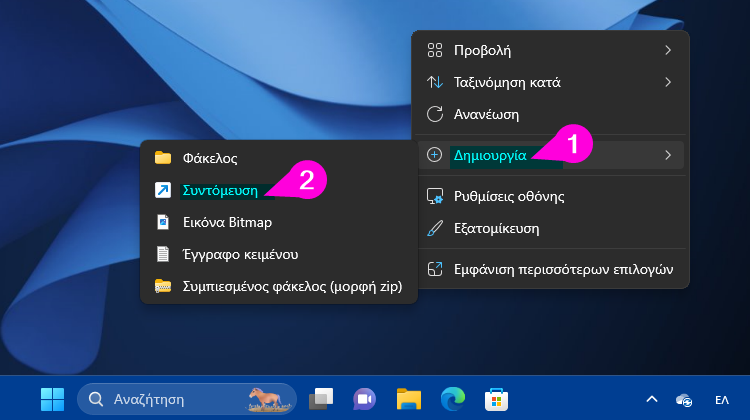Launch Microsoft Edge from the taskbar

click(452, 399)
